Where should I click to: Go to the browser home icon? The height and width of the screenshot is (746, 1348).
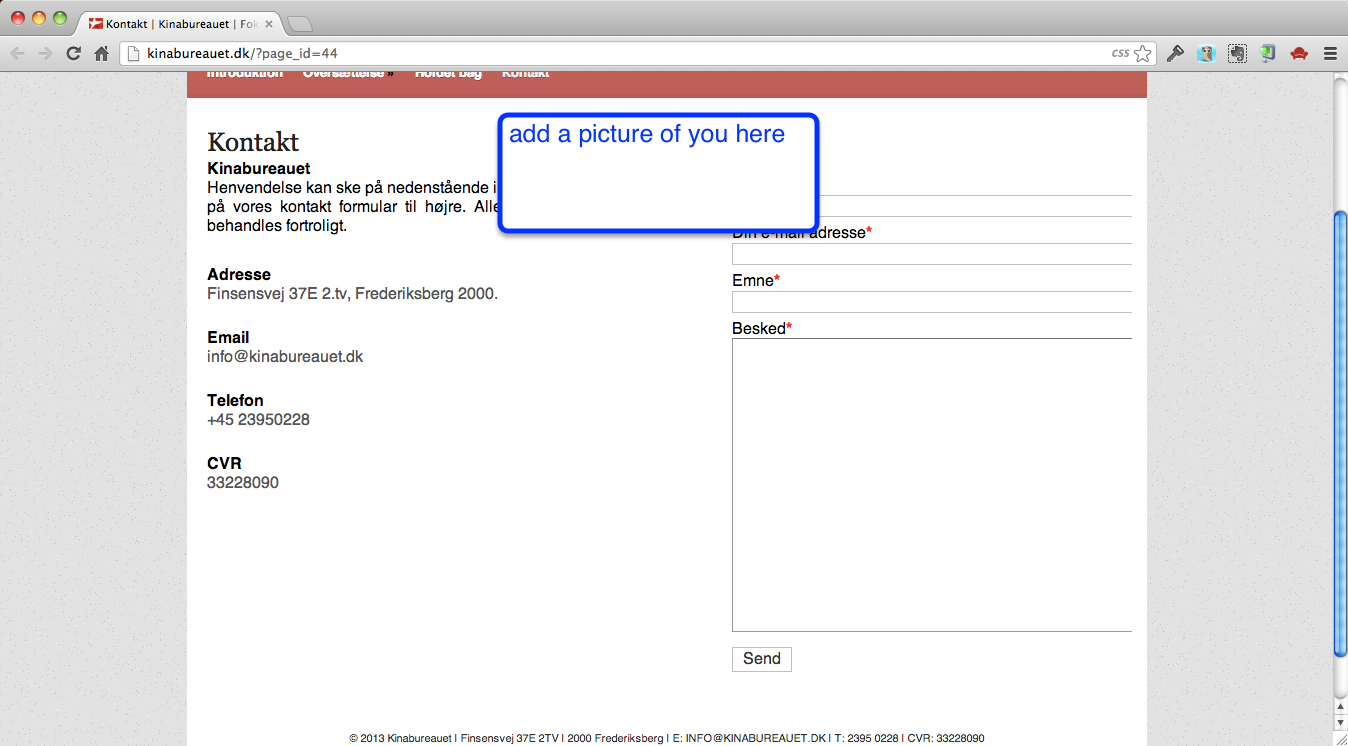(x=101, y=54)
